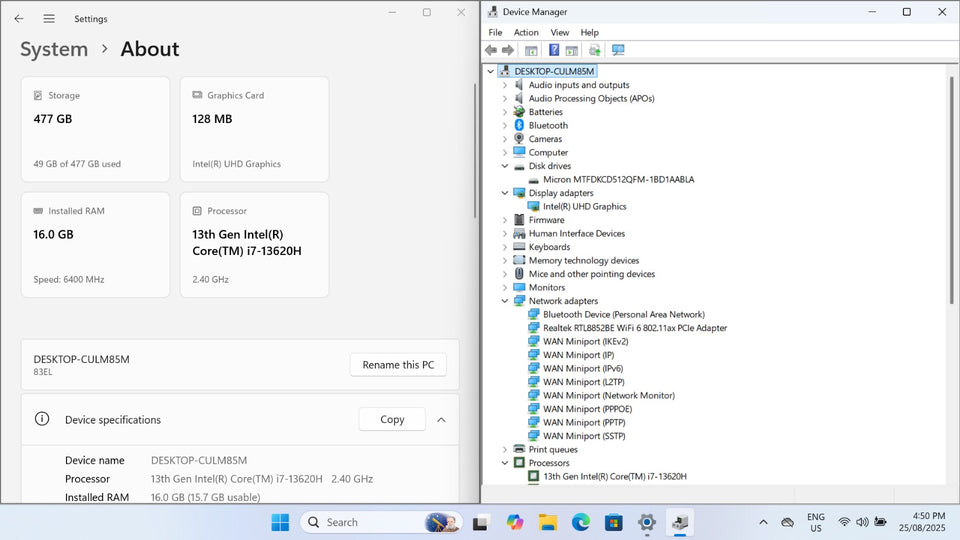Open Copilot from the taskbar
This screenshot has width=960, height=540.
tap(515, 522)
